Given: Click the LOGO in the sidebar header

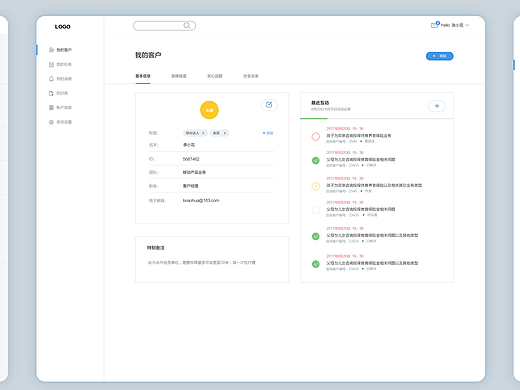Looking at the screenshot, I should (x=63, y=27).
